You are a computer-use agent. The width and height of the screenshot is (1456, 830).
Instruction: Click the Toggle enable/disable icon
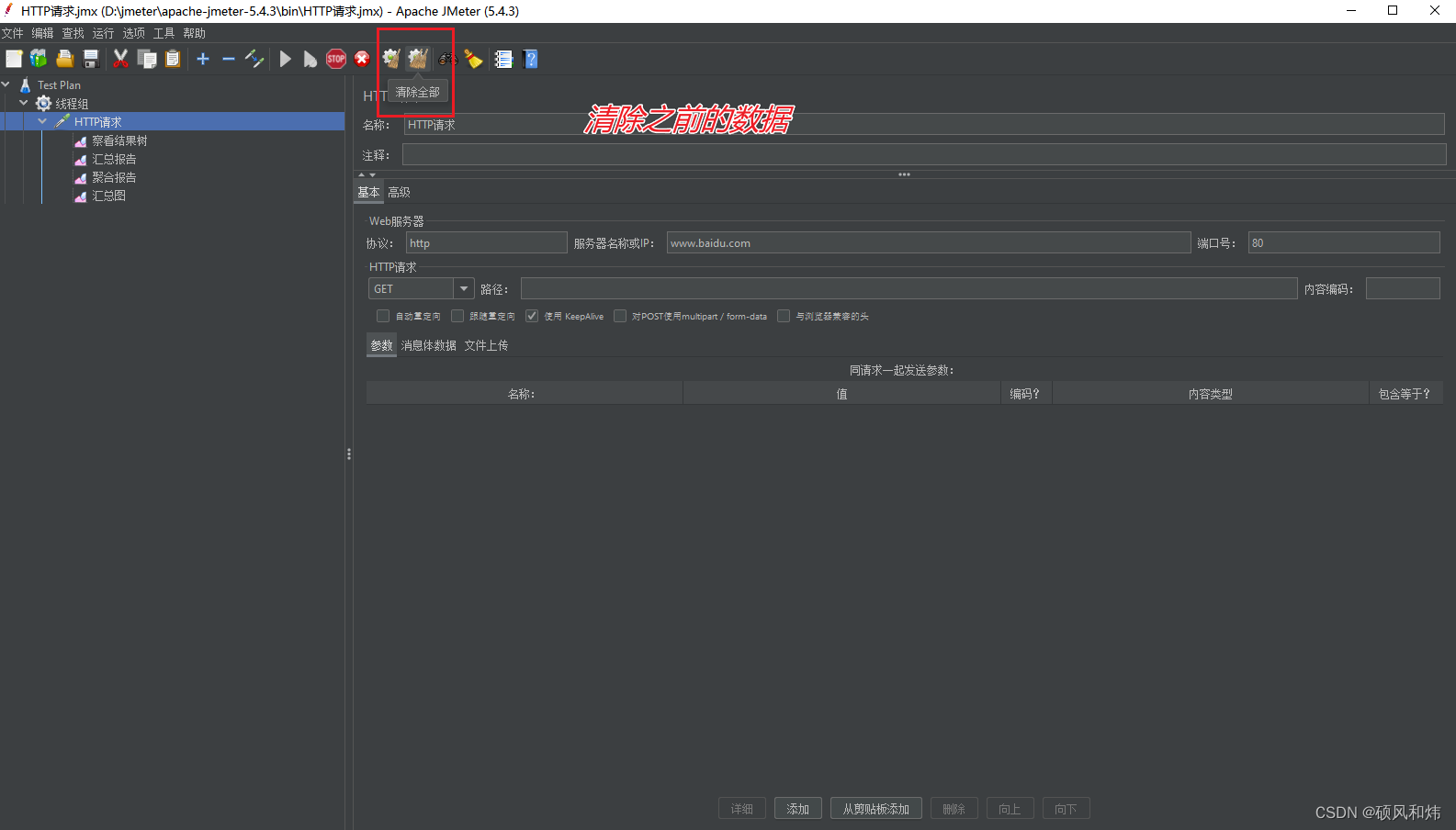point(254,59)
